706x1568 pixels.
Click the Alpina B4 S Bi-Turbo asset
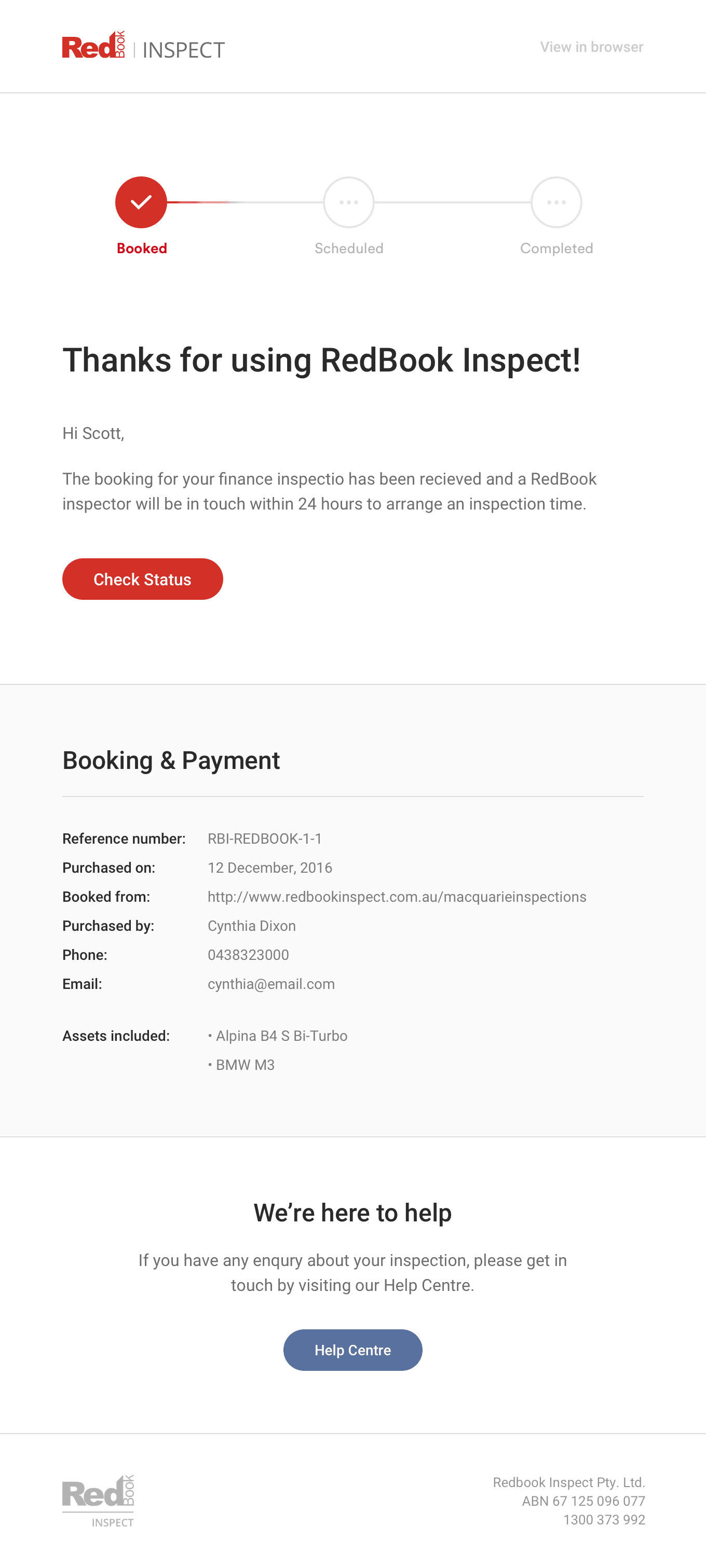pyautogui.click(x=281, y=1036)
